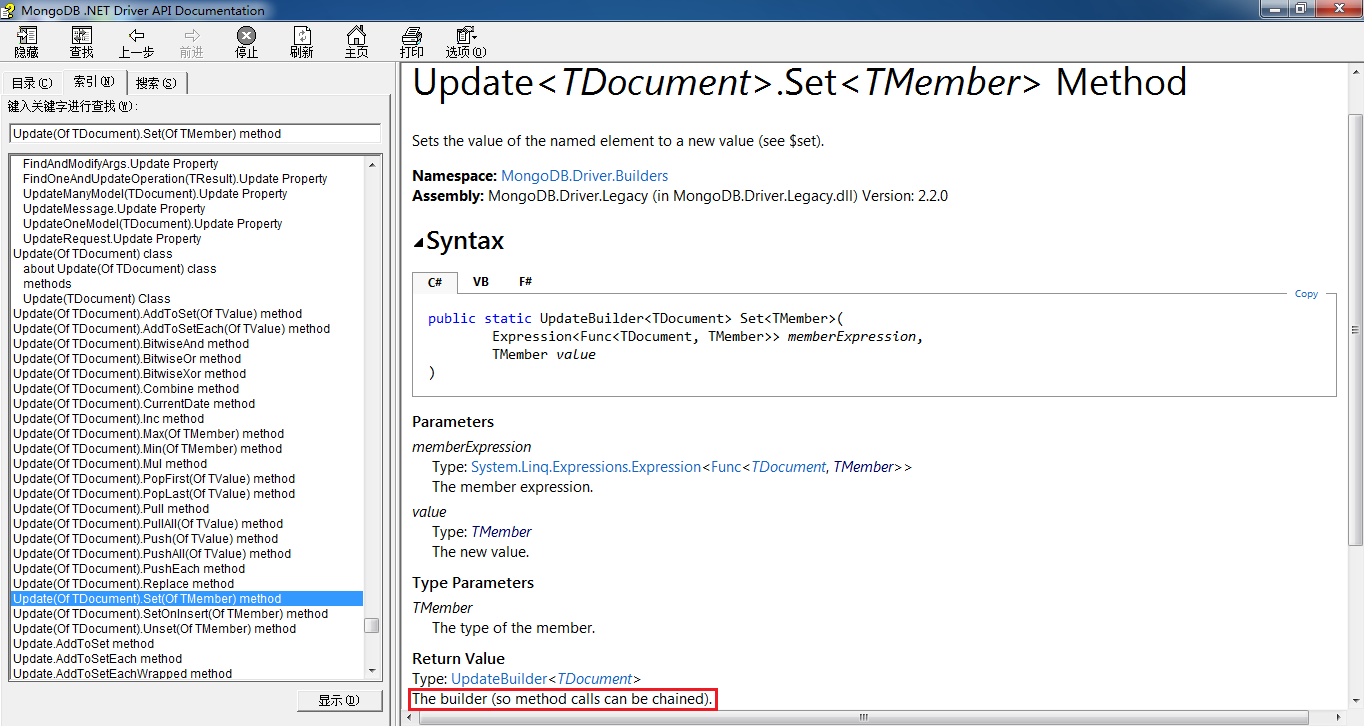Select 'FindAndModifyArgs.Update Property' index entry
The width and height of the screenshot is (1364, 726).
pos(120,164)
